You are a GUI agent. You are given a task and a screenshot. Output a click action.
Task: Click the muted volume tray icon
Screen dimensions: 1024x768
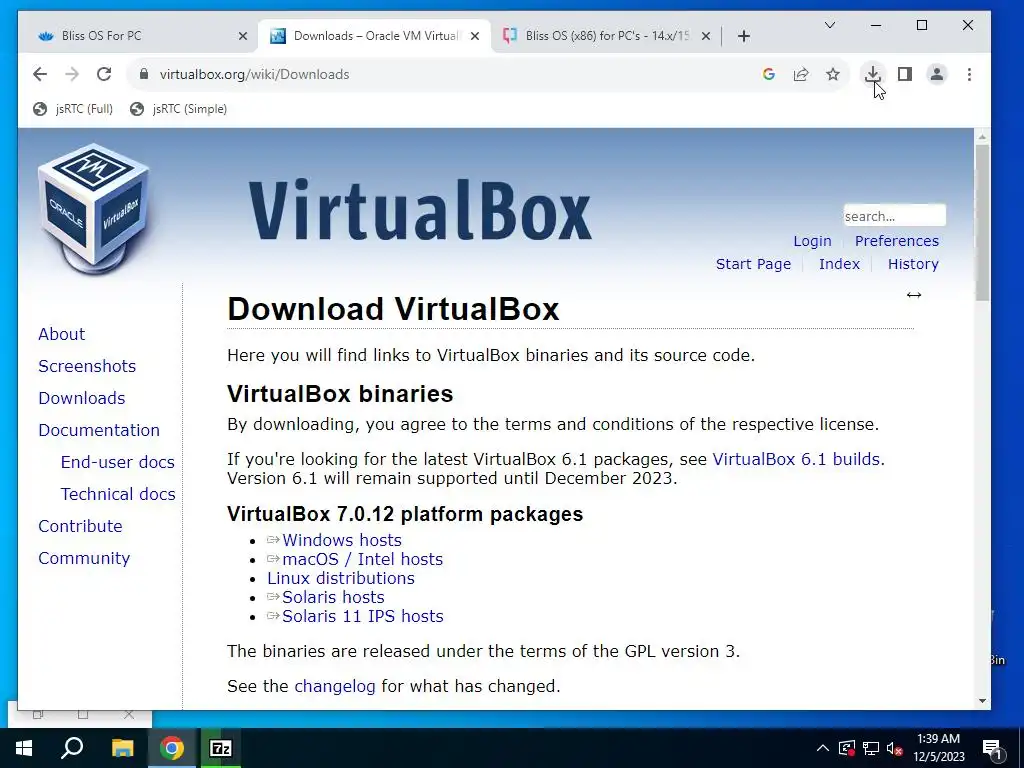click(894, 748)
